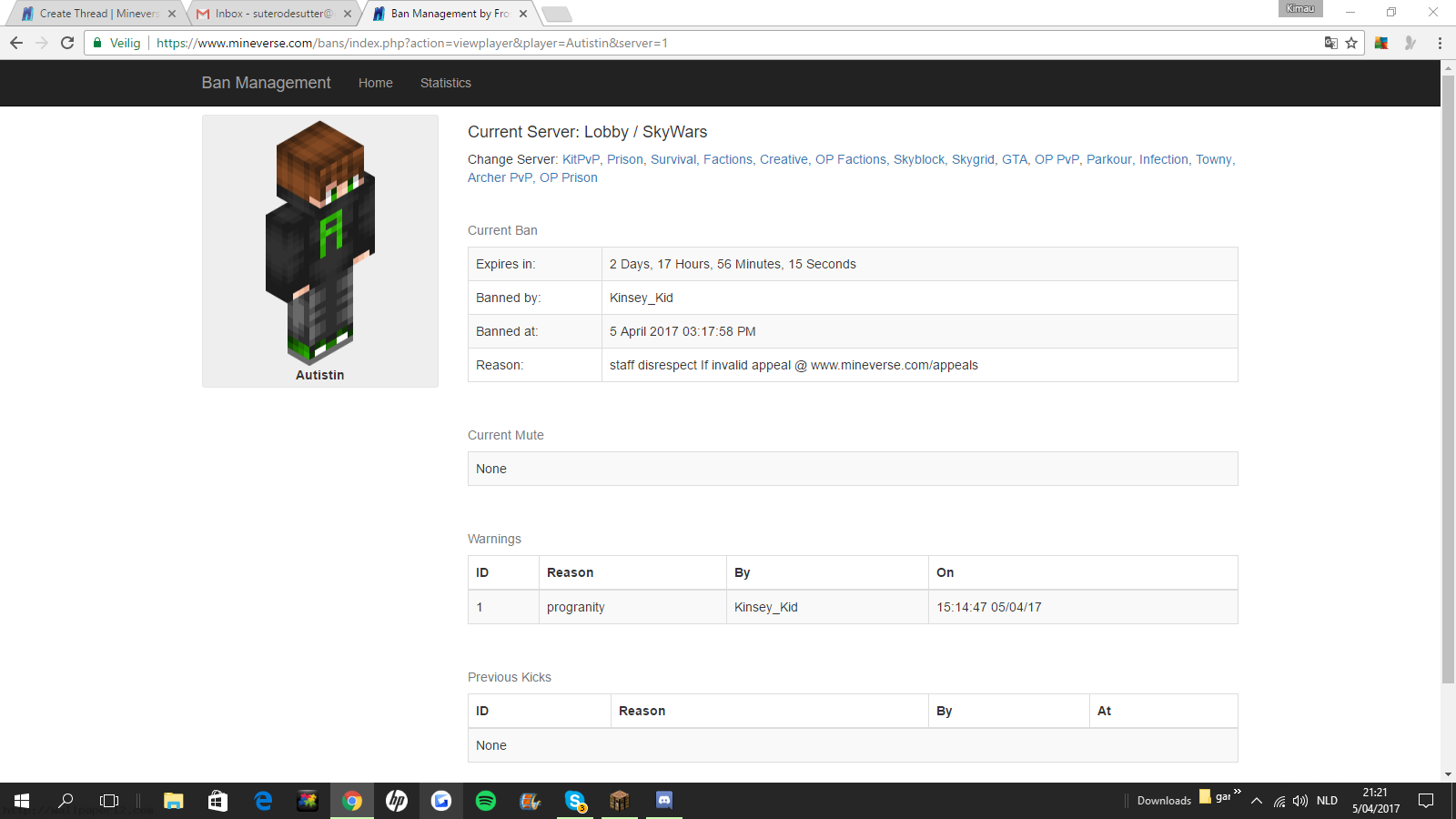Change server to Survival
1456x819 pixels.
pos(673,159)
